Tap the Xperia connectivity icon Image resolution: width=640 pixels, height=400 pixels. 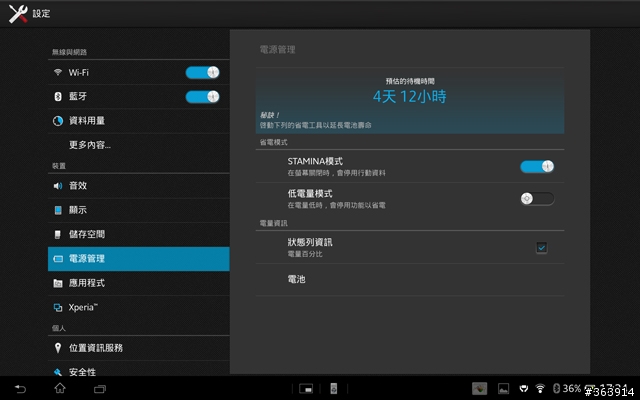58,308
